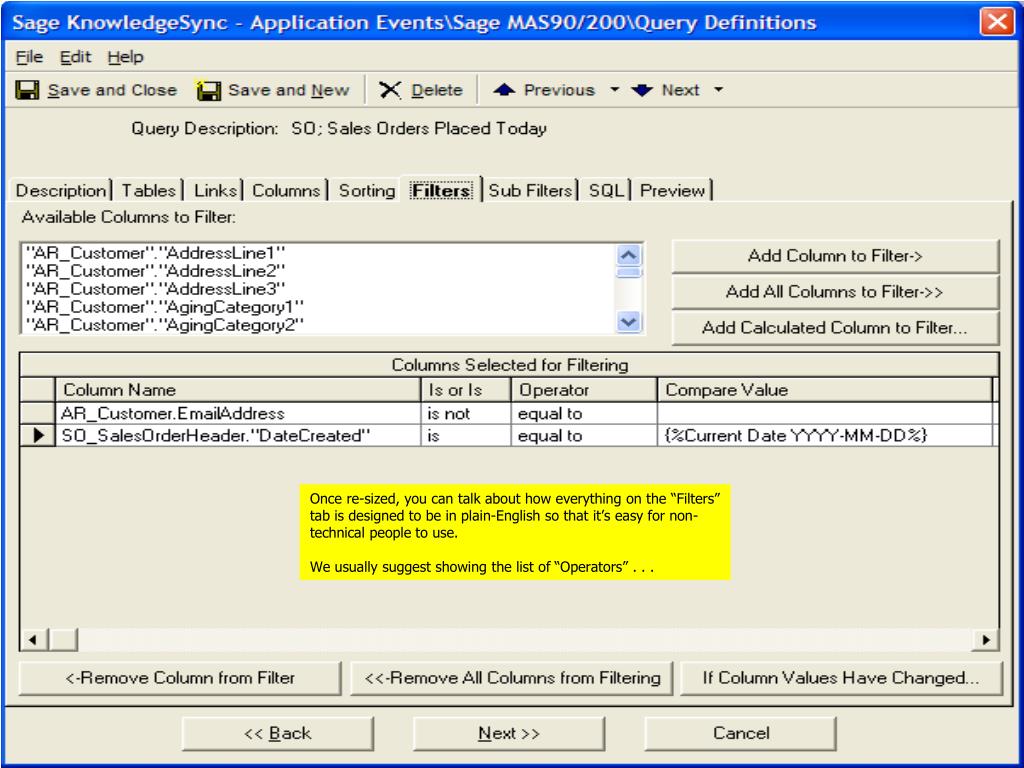Click the Cancel button
Image resolution: width=1024 pixels, height=768 pixels.
(741, 733)
